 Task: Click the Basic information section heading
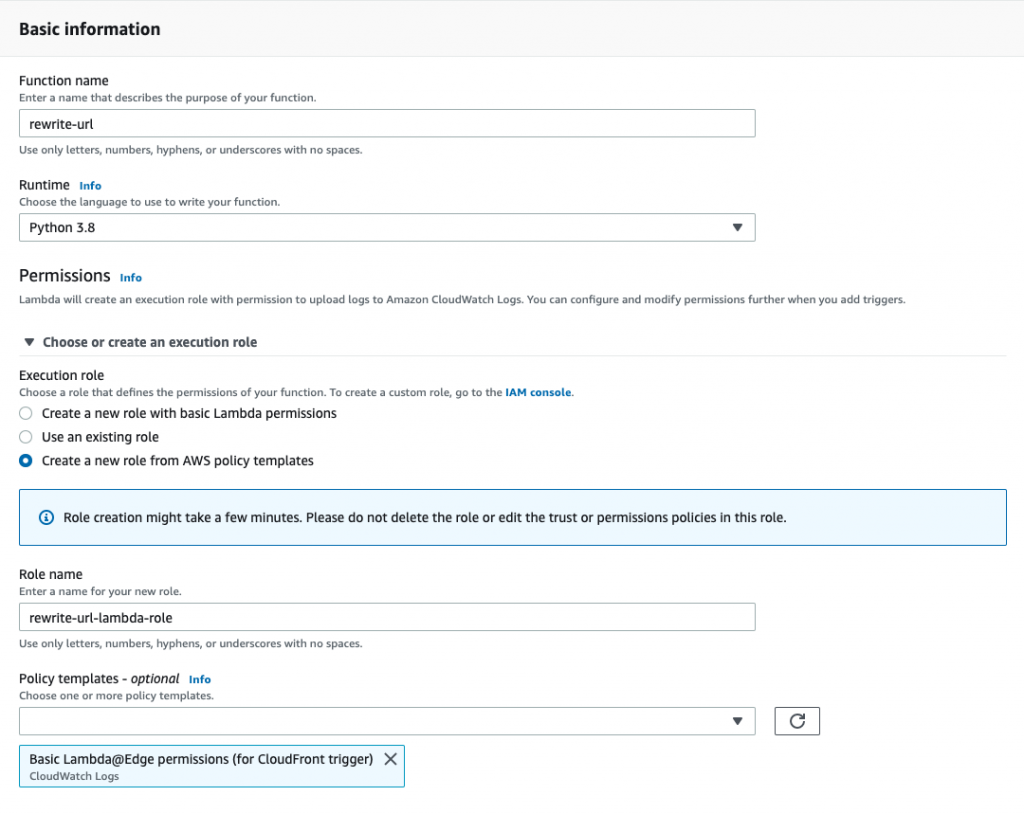(x=90, y=29)
